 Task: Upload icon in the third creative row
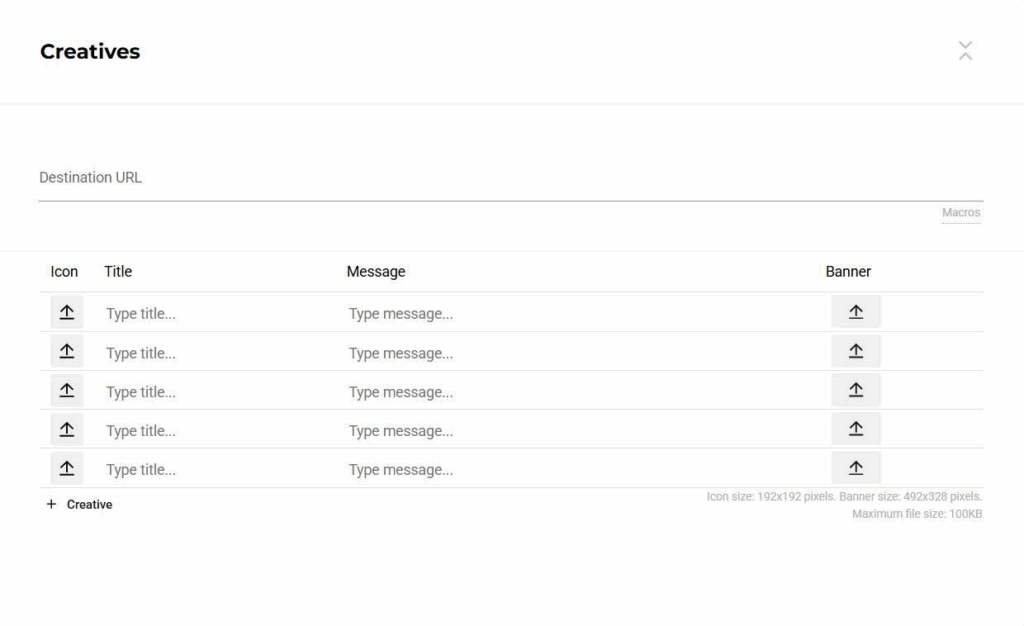pyautogui.click(x=66, y=390)
